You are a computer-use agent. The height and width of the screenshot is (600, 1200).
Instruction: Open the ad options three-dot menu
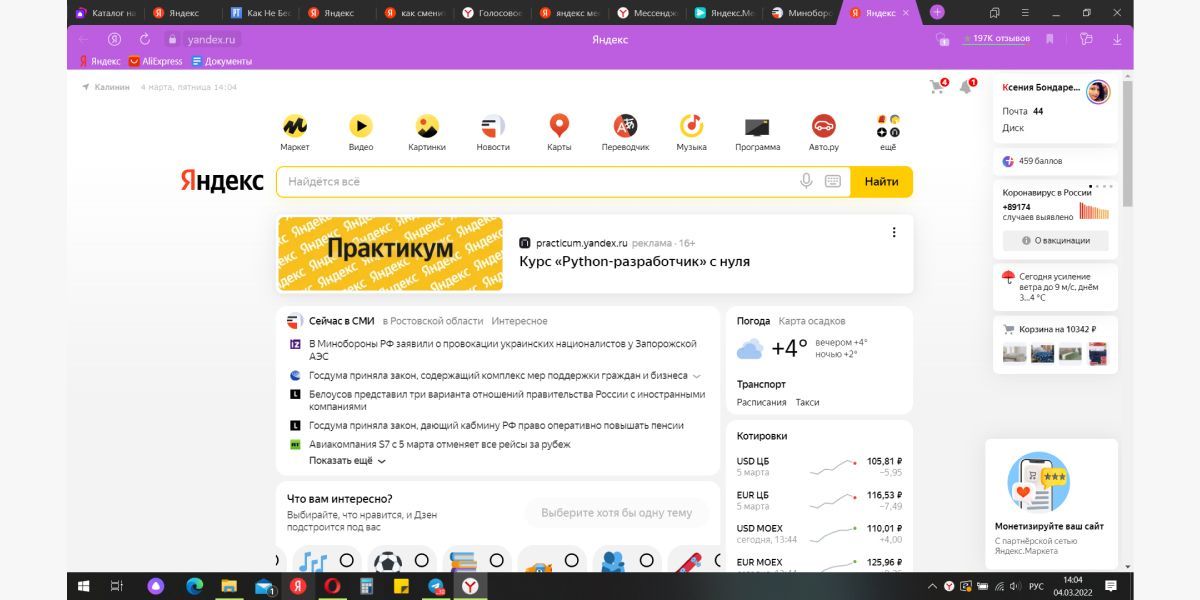pyautogui.click(x=894, y=232)
